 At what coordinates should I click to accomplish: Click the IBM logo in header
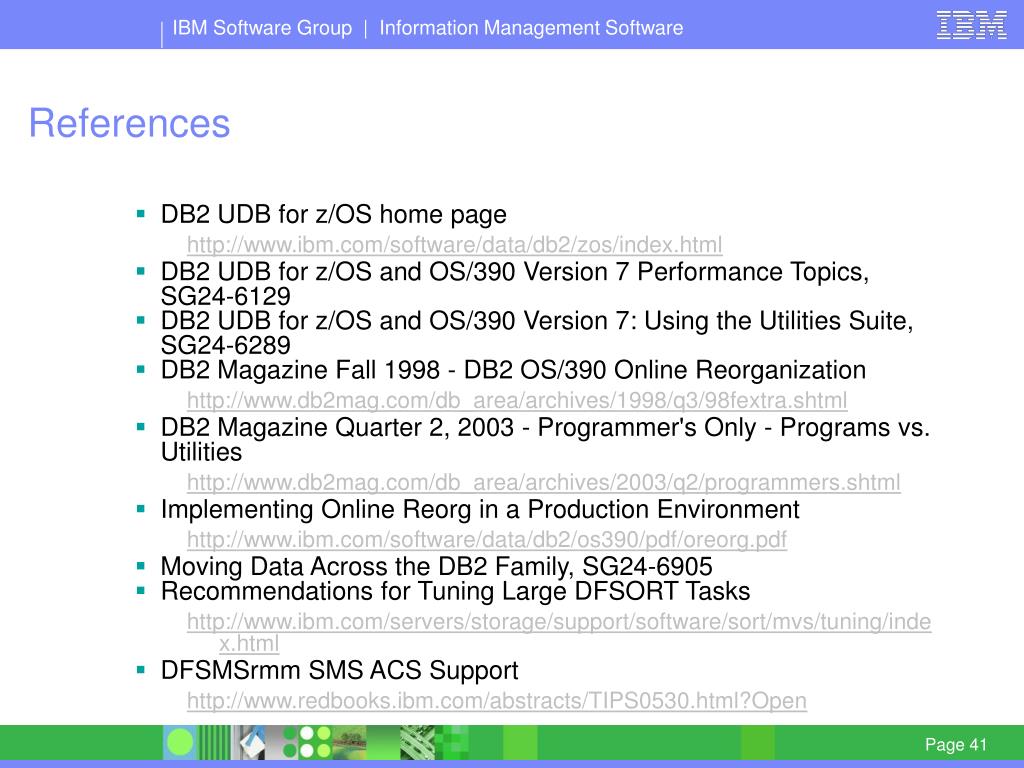pos(971,25)
